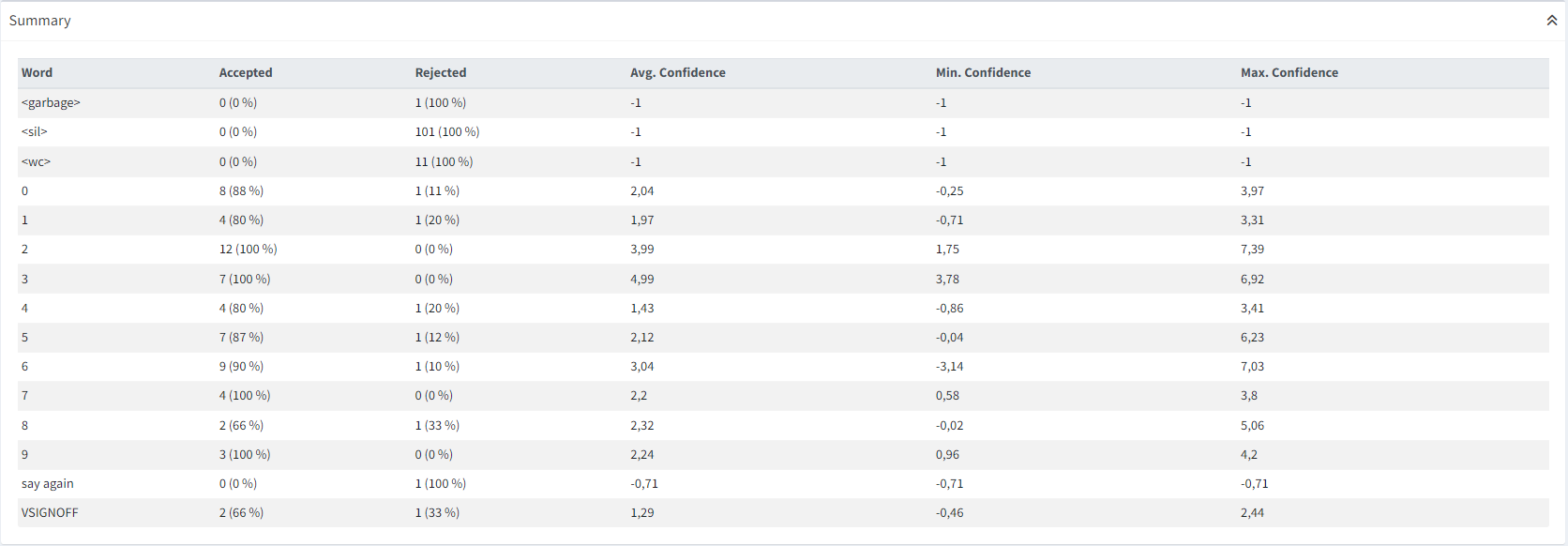Click the -3,14 min confidence value
1568x546 pixels.
pyautogui.click(x=949, y=367)
